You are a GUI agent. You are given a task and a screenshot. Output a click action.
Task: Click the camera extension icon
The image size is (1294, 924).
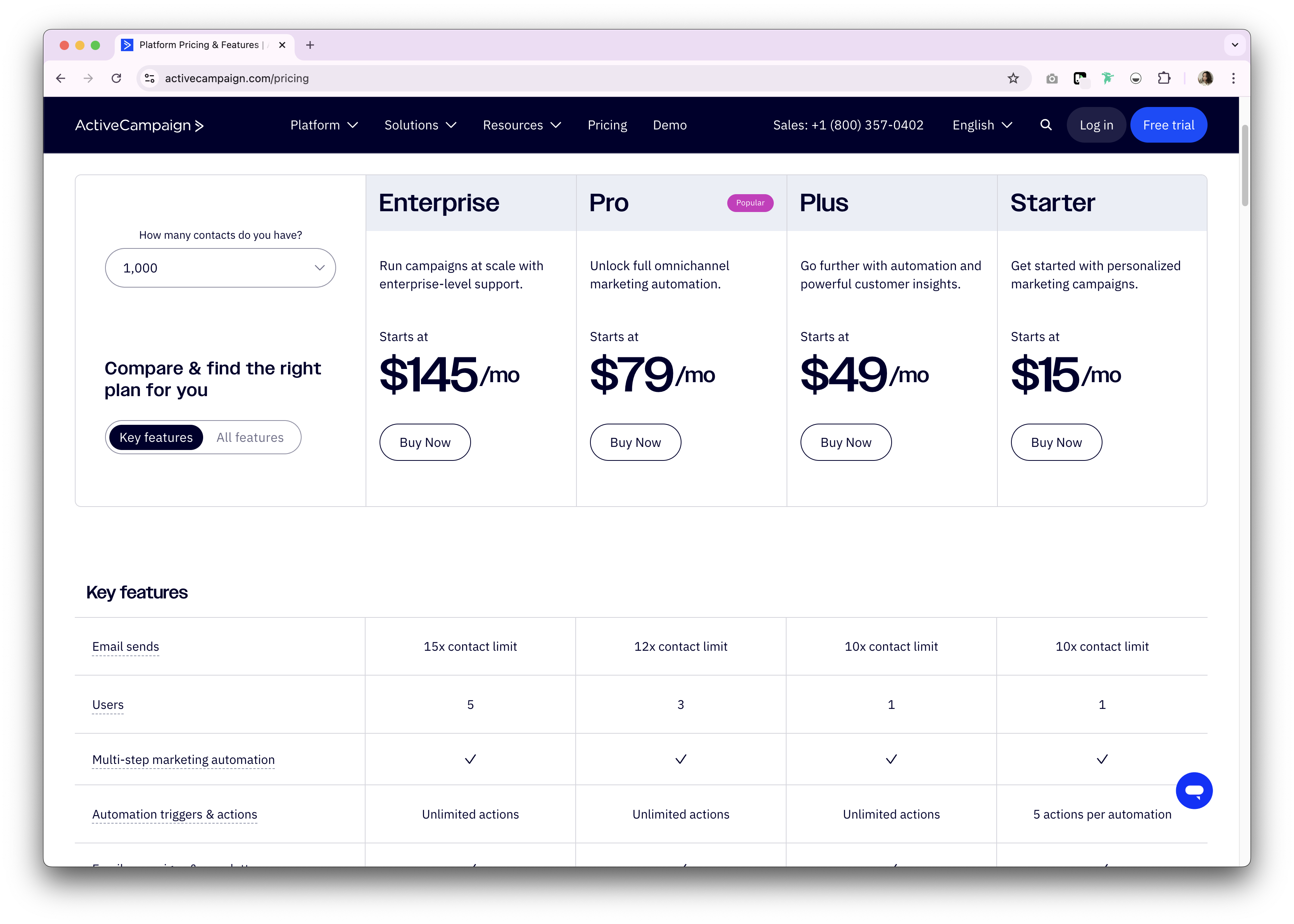click(x=1052, y=79)
